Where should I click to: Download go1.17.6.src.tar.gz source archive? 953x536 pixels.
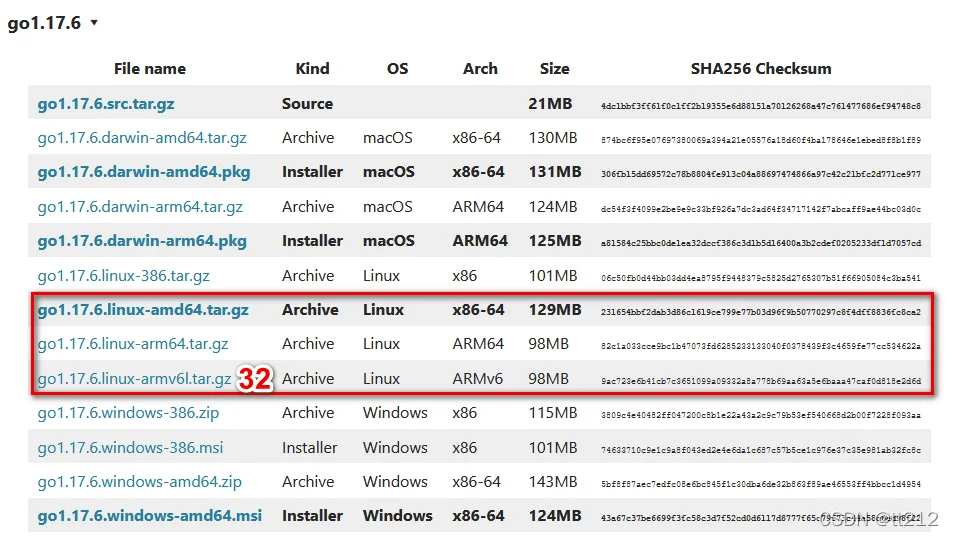point(106,104)
